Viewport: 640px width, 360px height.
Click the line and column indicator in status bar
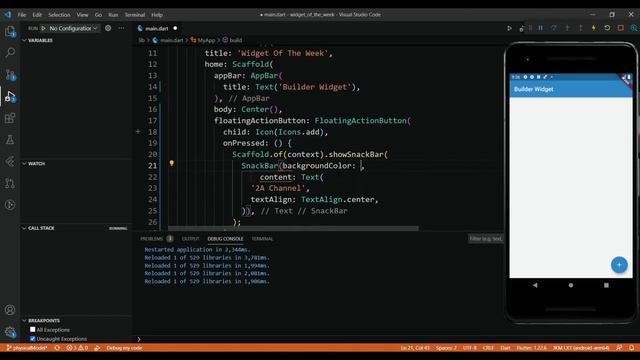click(x=415, y=348)
